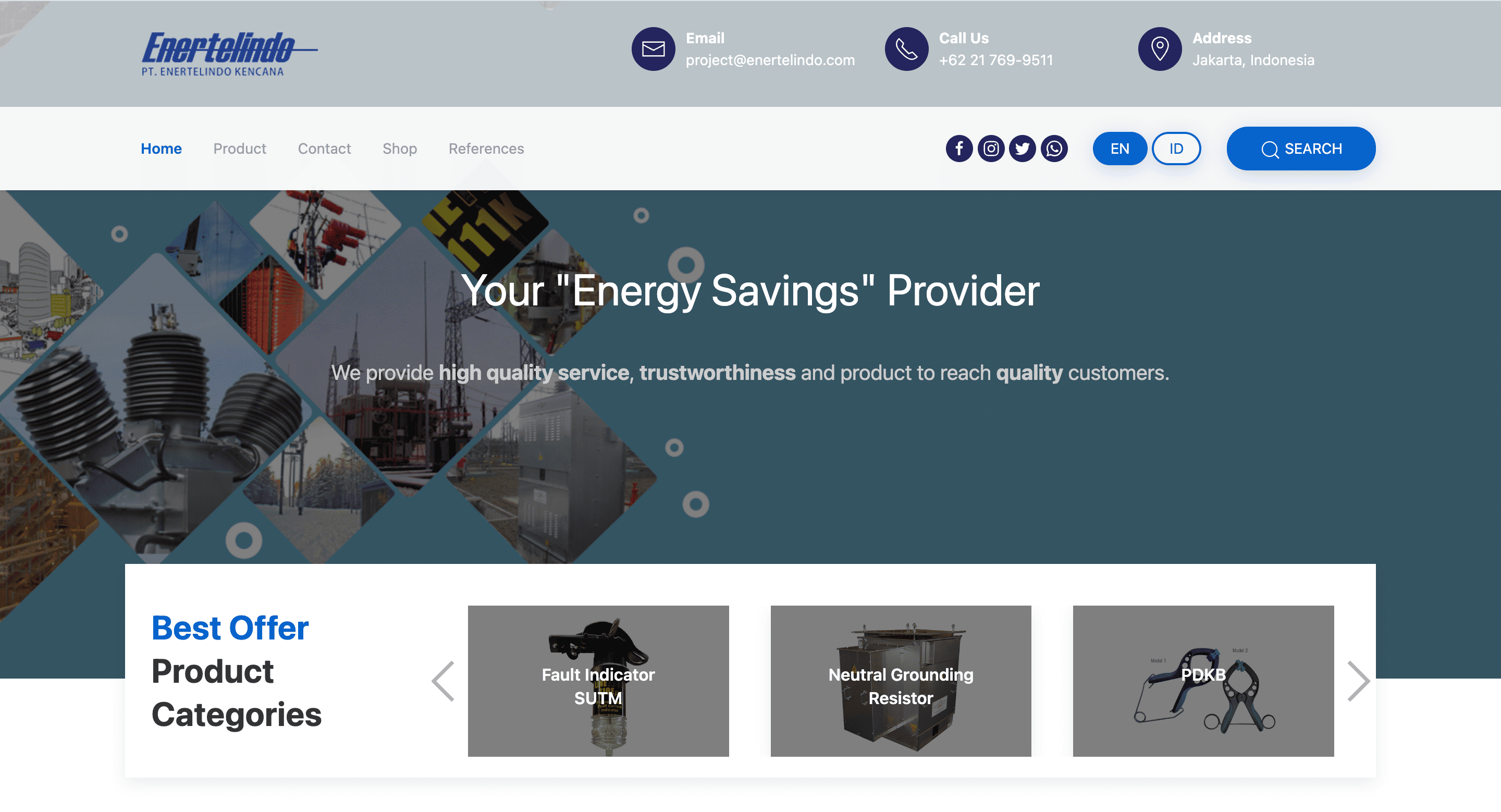Open the Neutral Grounding Resistor category
This screenshot has width=1501, height=812.
tap(901, 681)
